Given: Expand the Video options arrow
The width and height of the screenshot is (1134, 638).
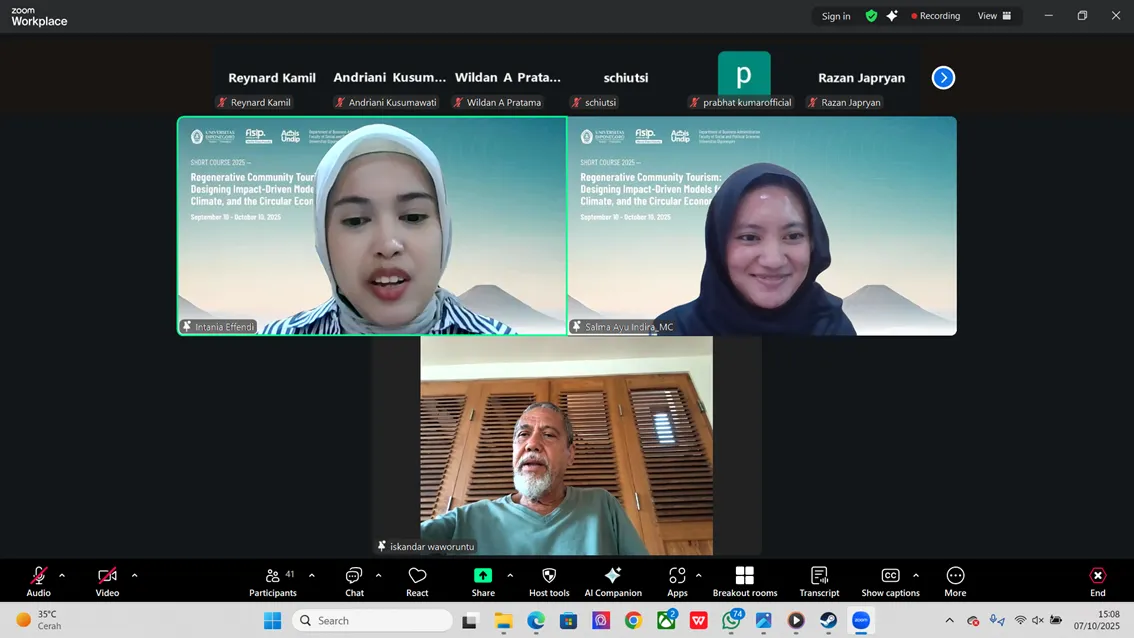Looking at the screenshot, I should pos(134,575).
